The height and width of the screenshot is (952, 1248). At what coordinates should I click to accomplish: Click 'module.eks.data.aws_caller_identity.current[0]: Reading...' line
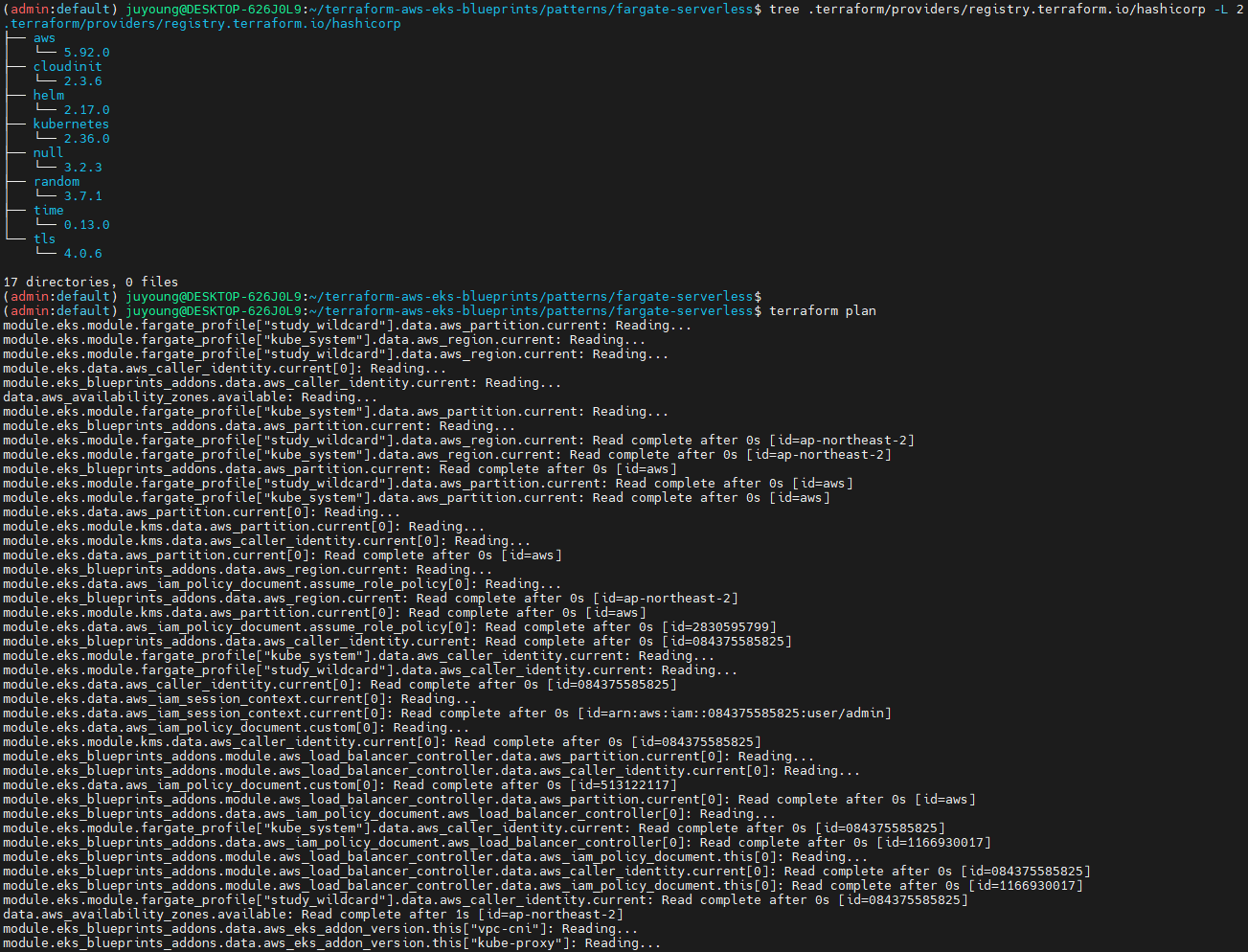tap(225, 369)
